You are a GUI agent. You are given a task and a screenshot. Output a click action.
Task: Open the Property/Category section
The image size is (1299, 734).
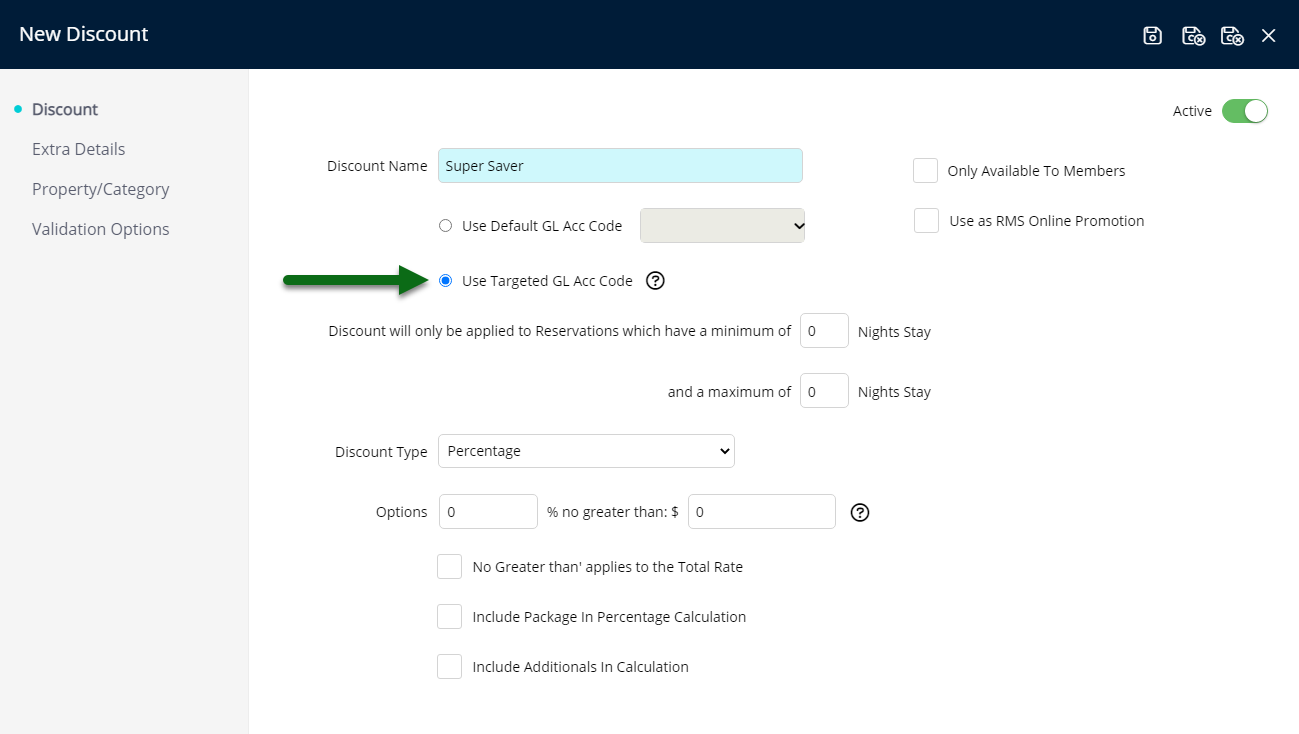coord(100,188)
